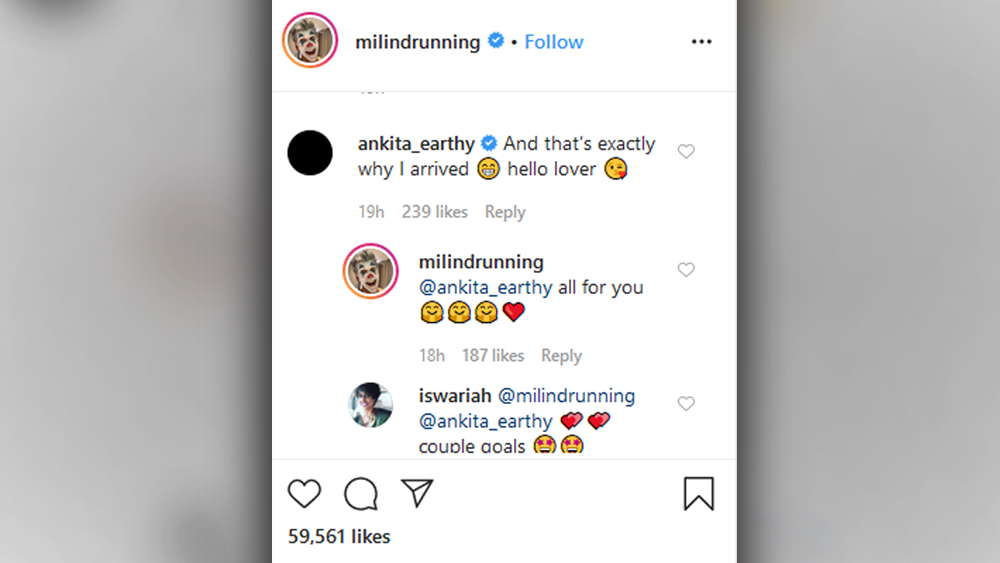
Task: Reply to milindrunning's 'all for you' comment
Action: pyautogui.click(x=561, y=356)
